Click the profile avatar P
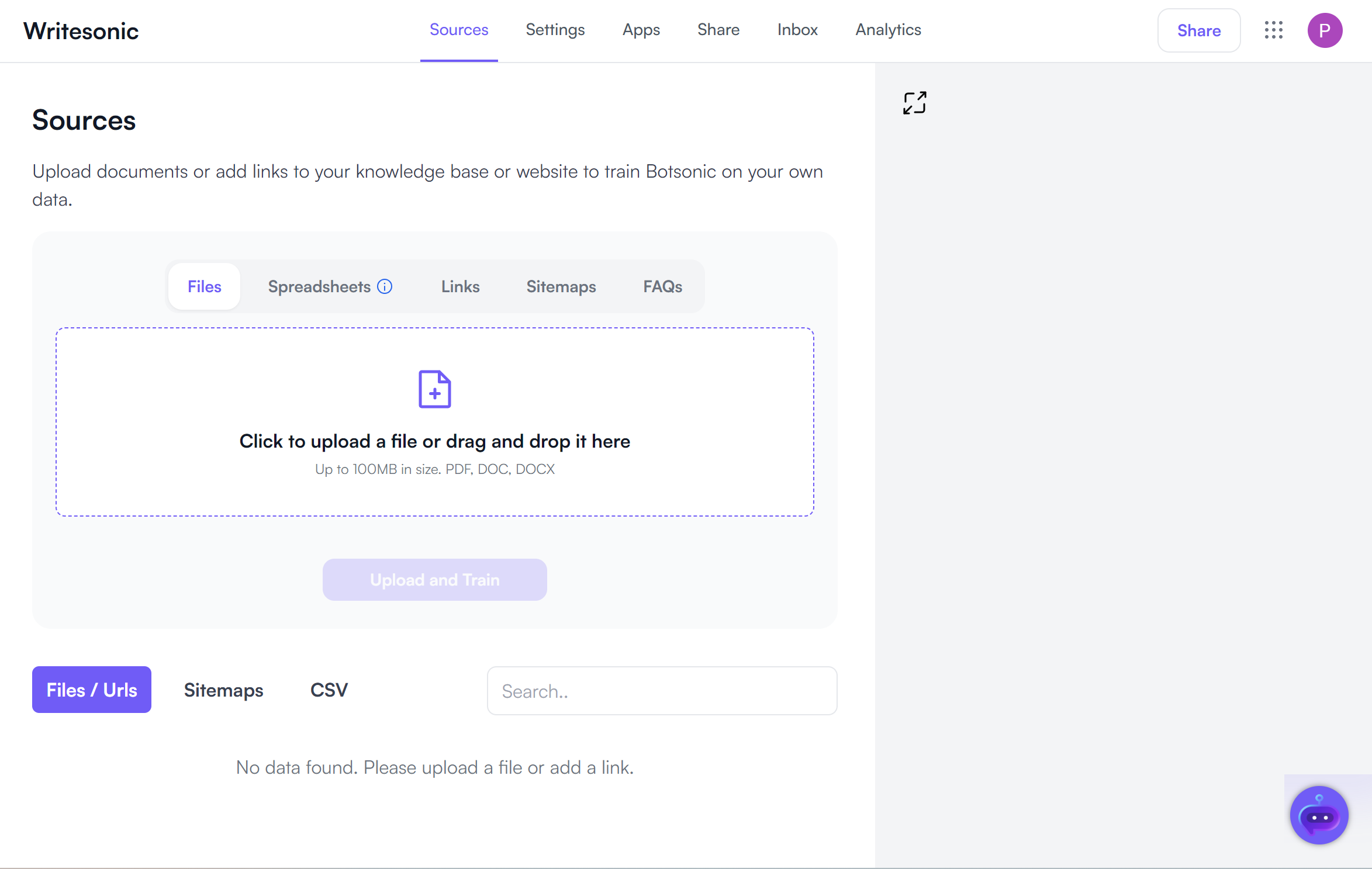Screen dimensions: 1372x869 [x=1325, y=30]
